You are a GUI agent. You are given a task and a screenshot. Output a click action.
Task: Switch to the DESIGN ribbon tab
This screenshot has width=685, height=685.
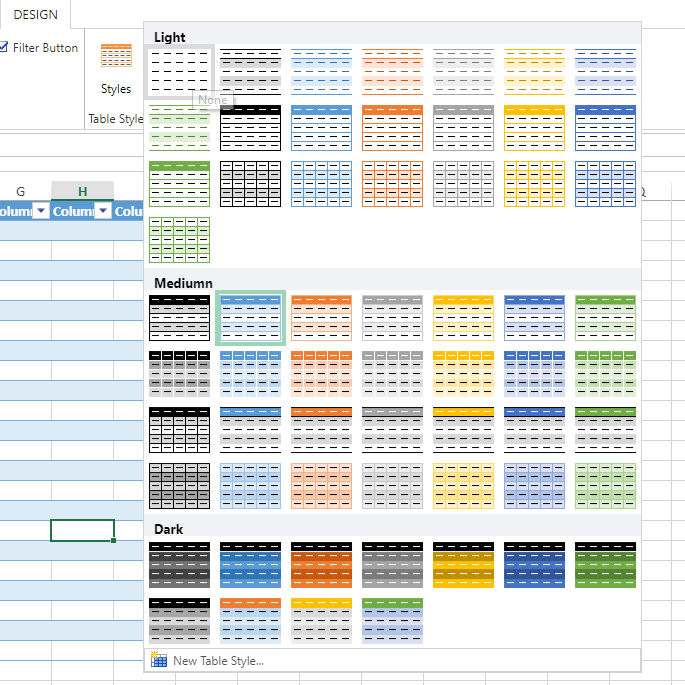(35, 14)
